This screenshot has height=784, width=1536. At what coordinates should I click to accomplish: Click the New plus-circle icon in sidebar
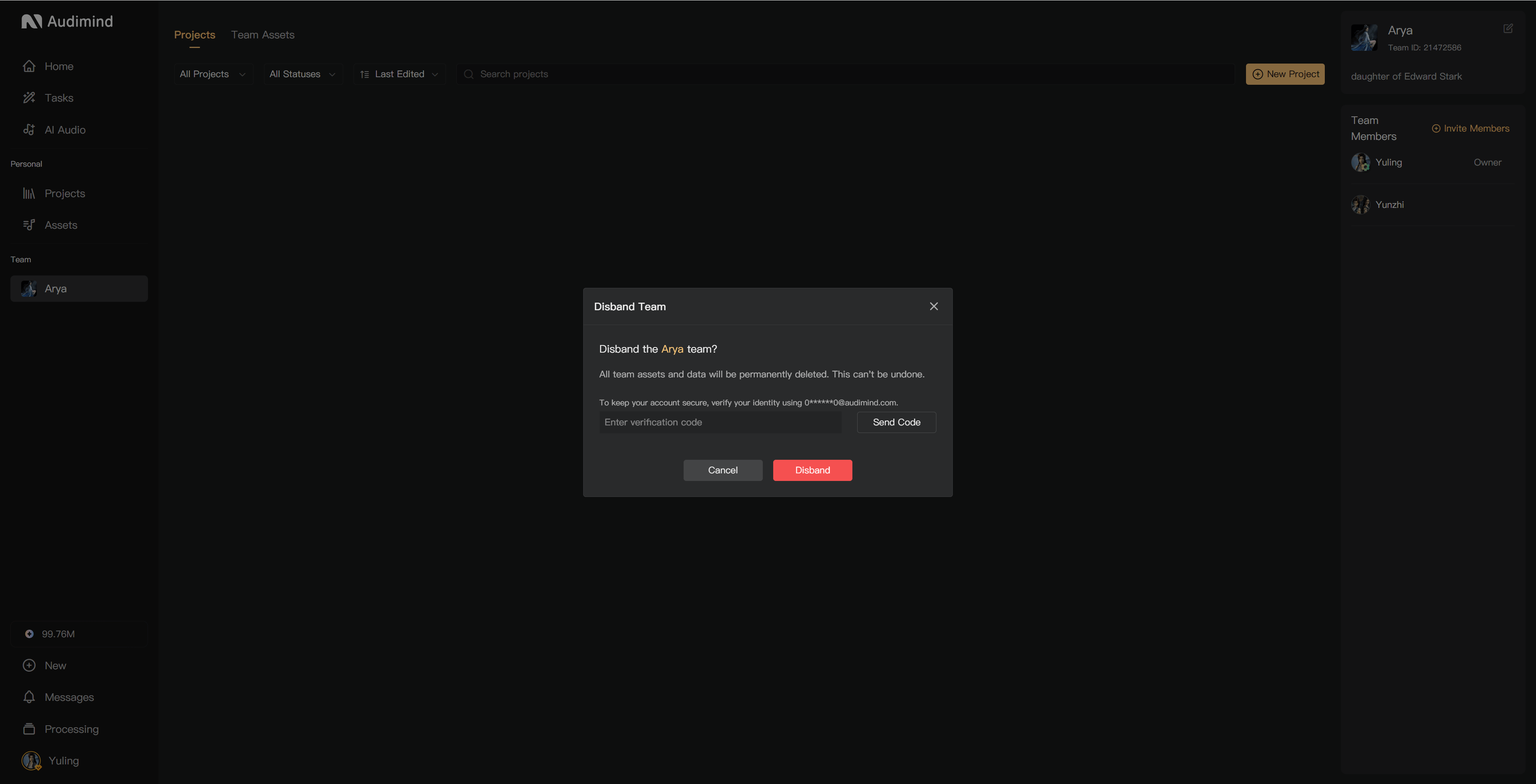click(29, 665)
